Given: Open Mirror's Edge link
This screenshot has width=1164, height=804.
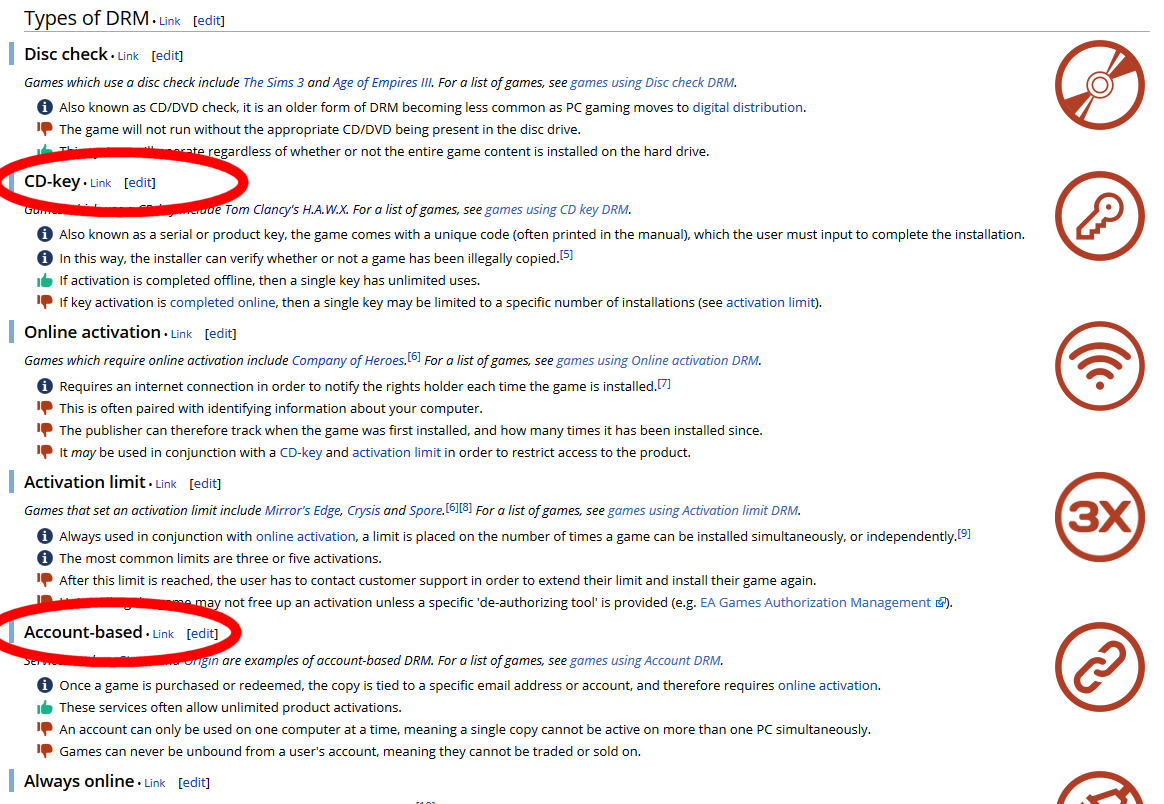Looking at the screenshot, I should tap(302, 510).
